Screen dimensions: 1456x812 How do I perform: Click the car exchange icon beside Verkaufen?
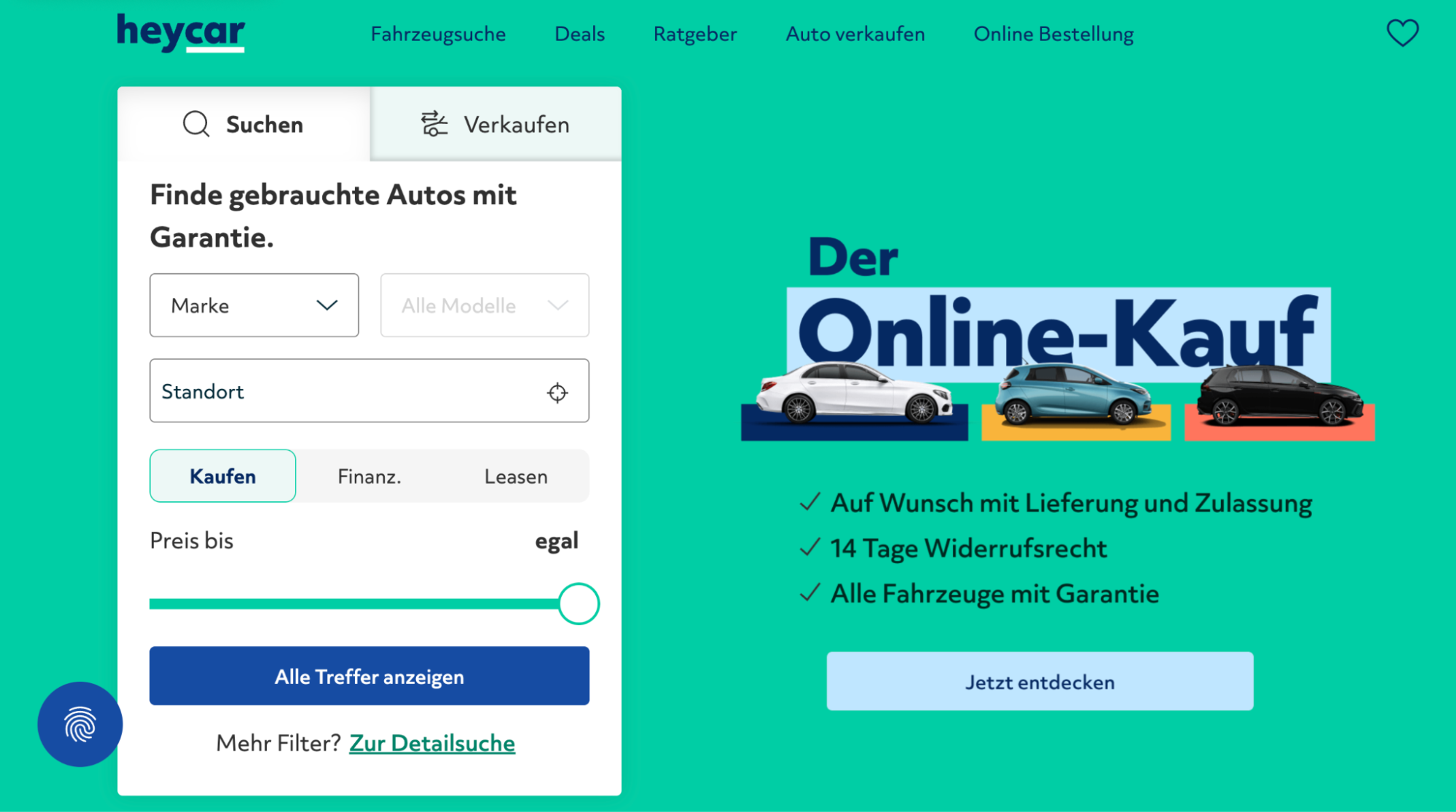(433, 124)
